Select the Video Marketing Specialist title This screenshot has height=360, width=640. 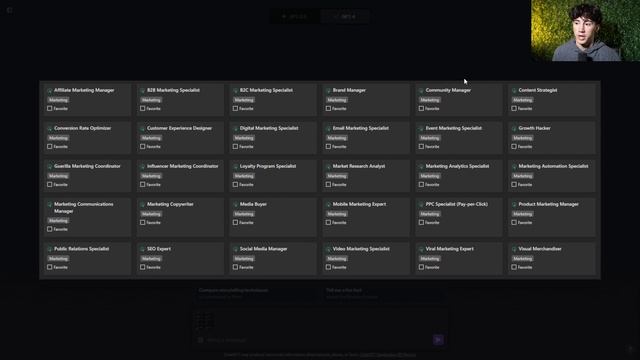click(x=361, y=249)
